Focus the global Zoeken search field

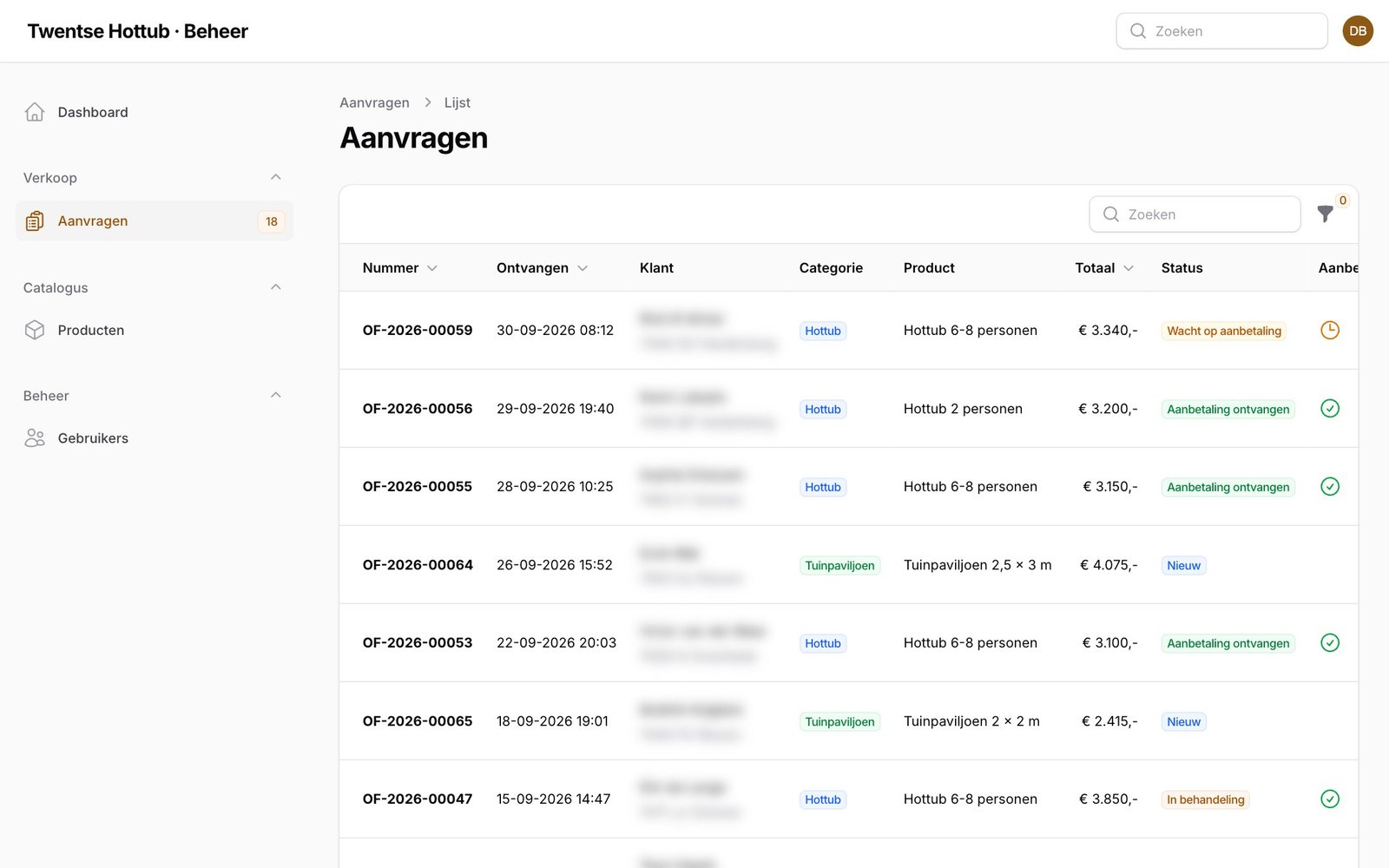pos(1221,31)
